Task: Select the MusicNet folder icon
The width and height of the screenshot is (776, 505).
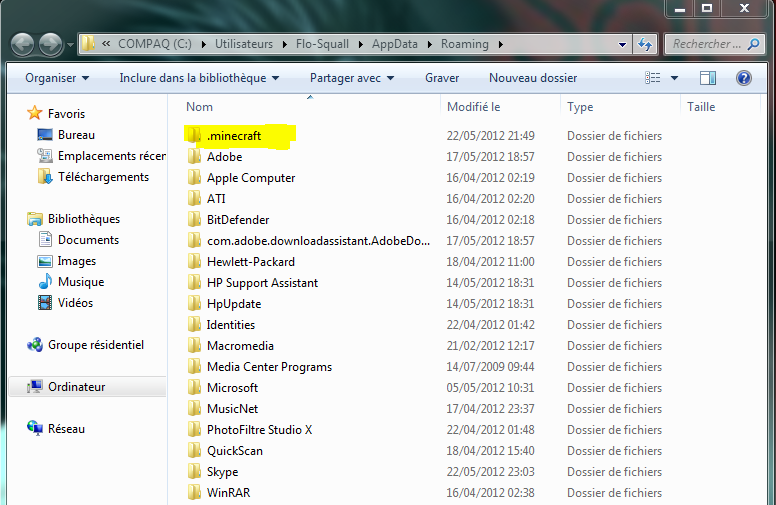Action: [x=194, y=408]
